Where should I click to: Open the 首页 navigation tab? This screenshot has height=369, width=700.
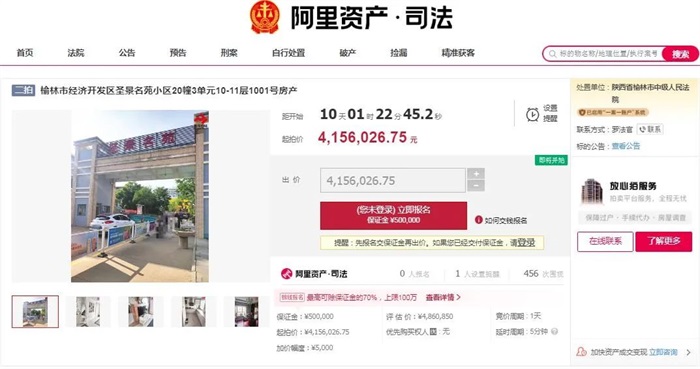click(x=25, y=53)
